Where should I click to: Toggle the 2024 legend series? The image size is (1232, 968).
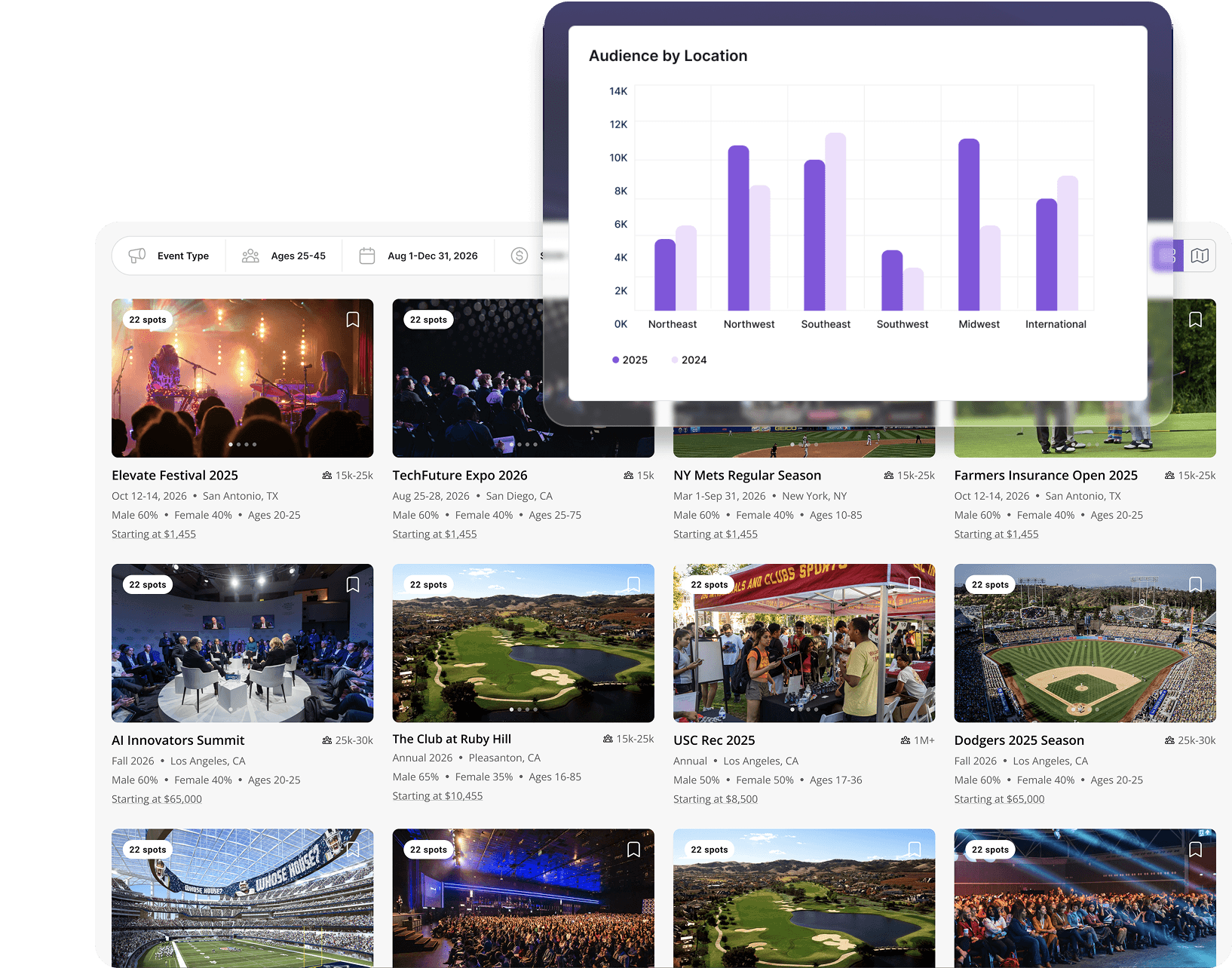coord(689,360)
